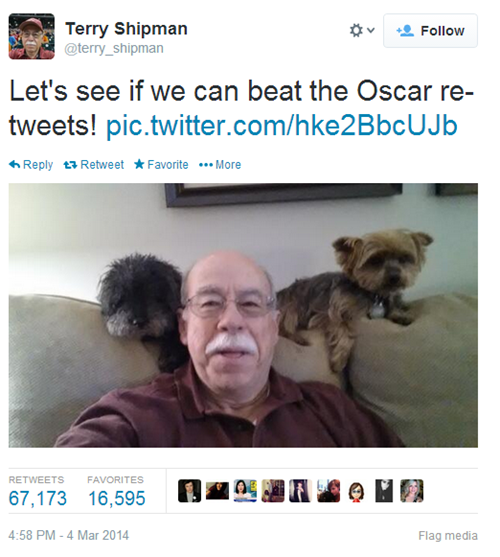
Task: Open the 4:58 PM - 4 Mar 2014 timestamp
Action: click(x=69, y=535)
